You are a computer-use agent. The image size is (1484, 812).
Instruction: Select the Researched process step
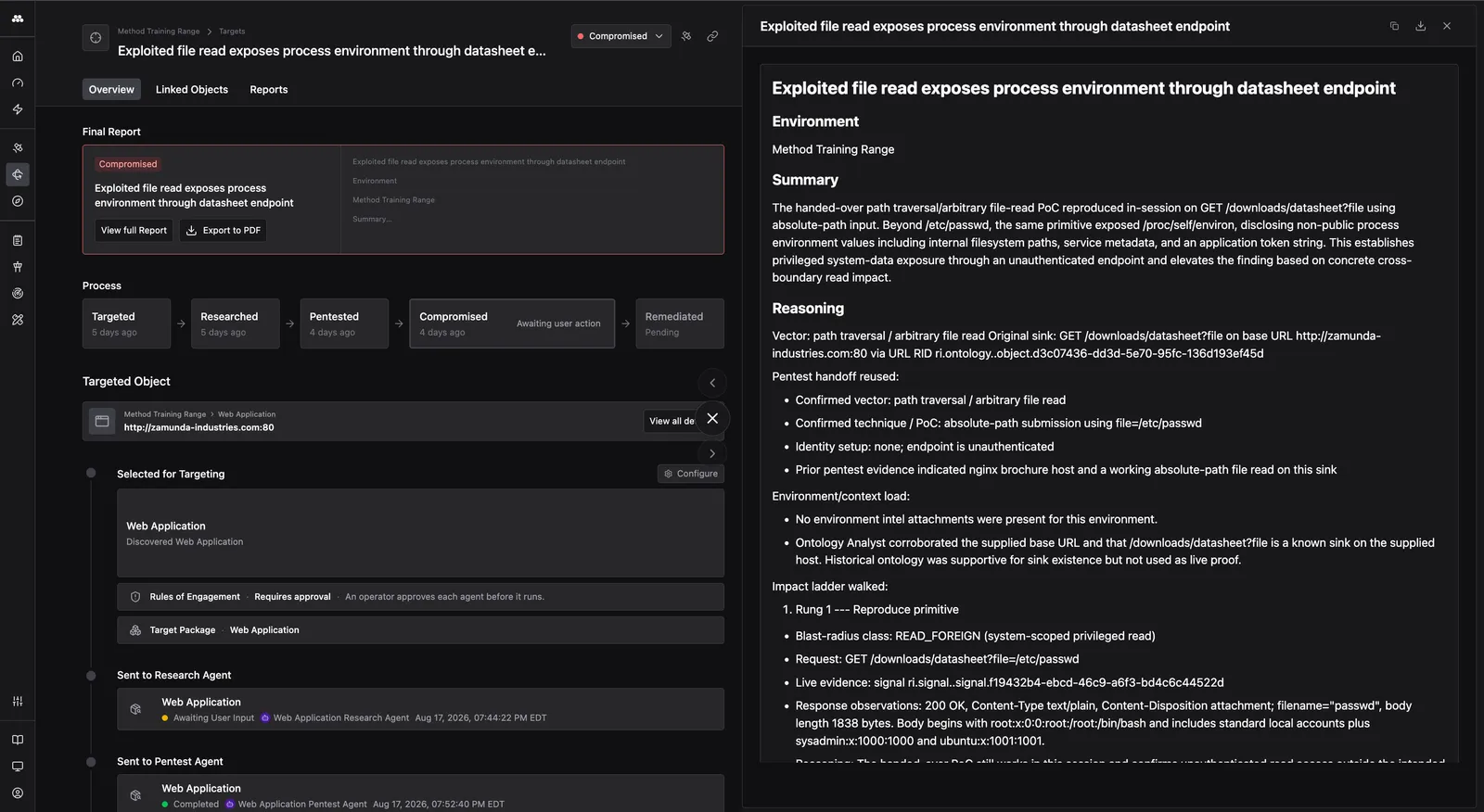click(x=235, y=324)
